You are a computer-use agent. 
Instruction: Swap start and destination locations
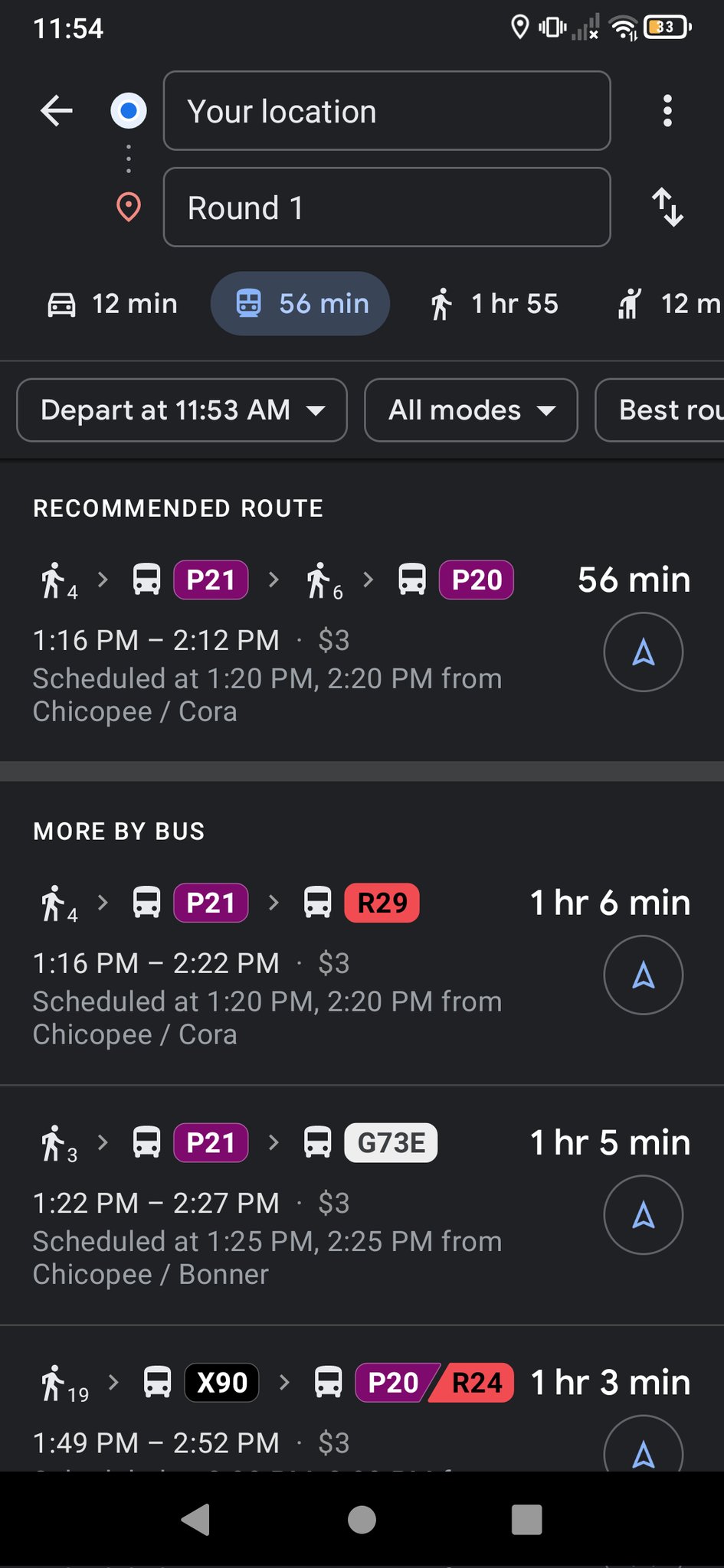pyautogui.click(x=667, y=207)
